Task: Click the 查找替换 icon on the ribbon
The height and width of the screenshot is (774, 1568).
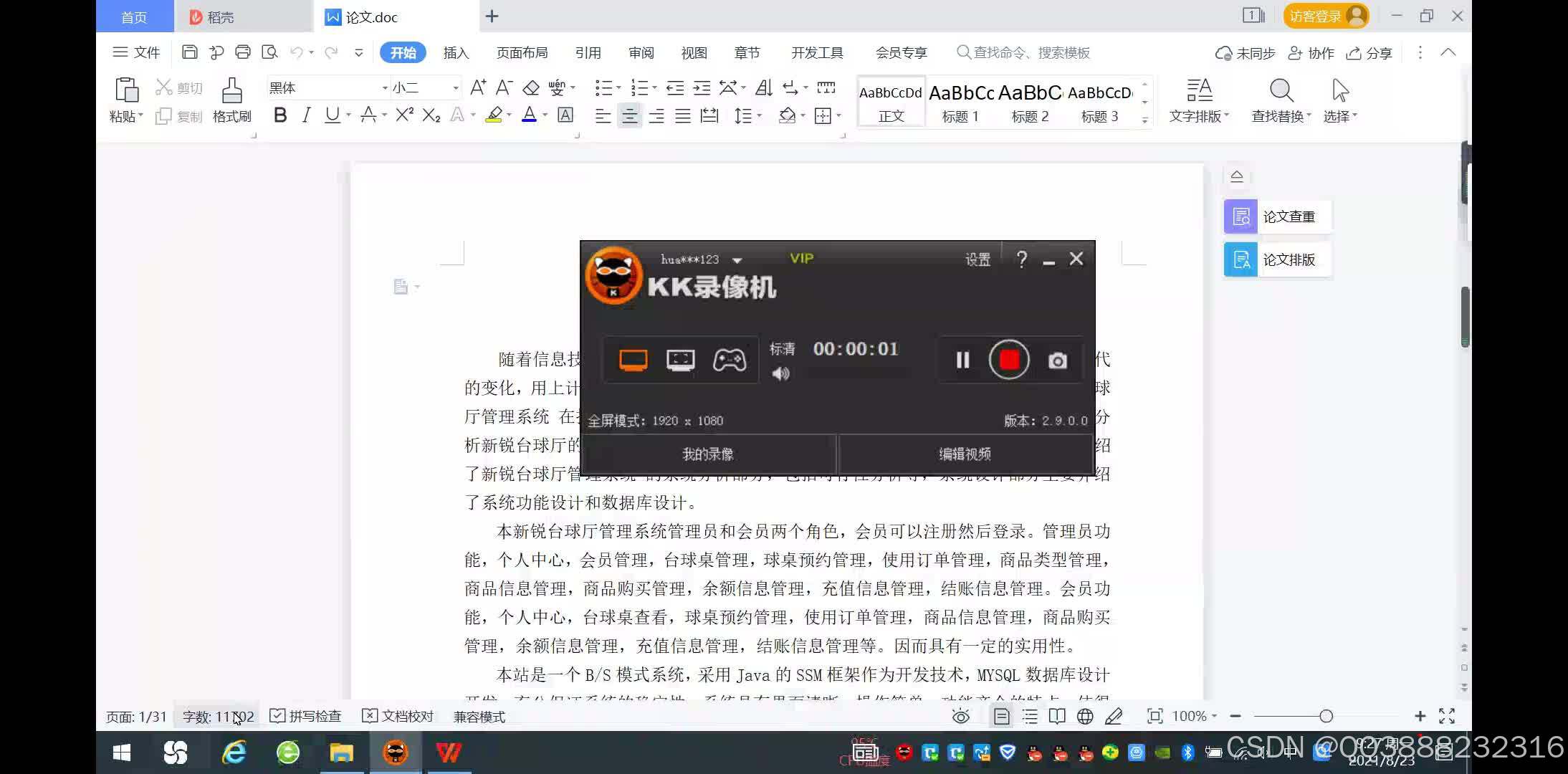Action: (1279, 91)
